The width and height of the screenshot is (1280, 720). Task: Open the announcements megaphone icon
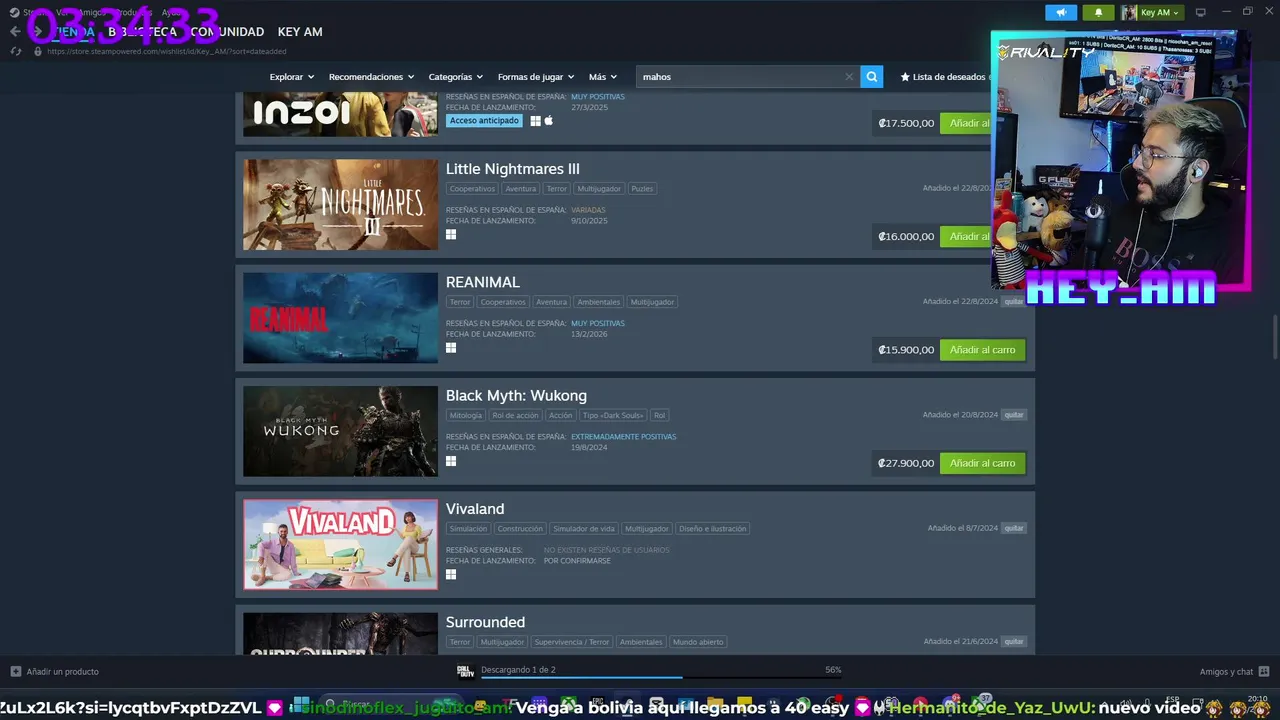[x=1061, y=12]
